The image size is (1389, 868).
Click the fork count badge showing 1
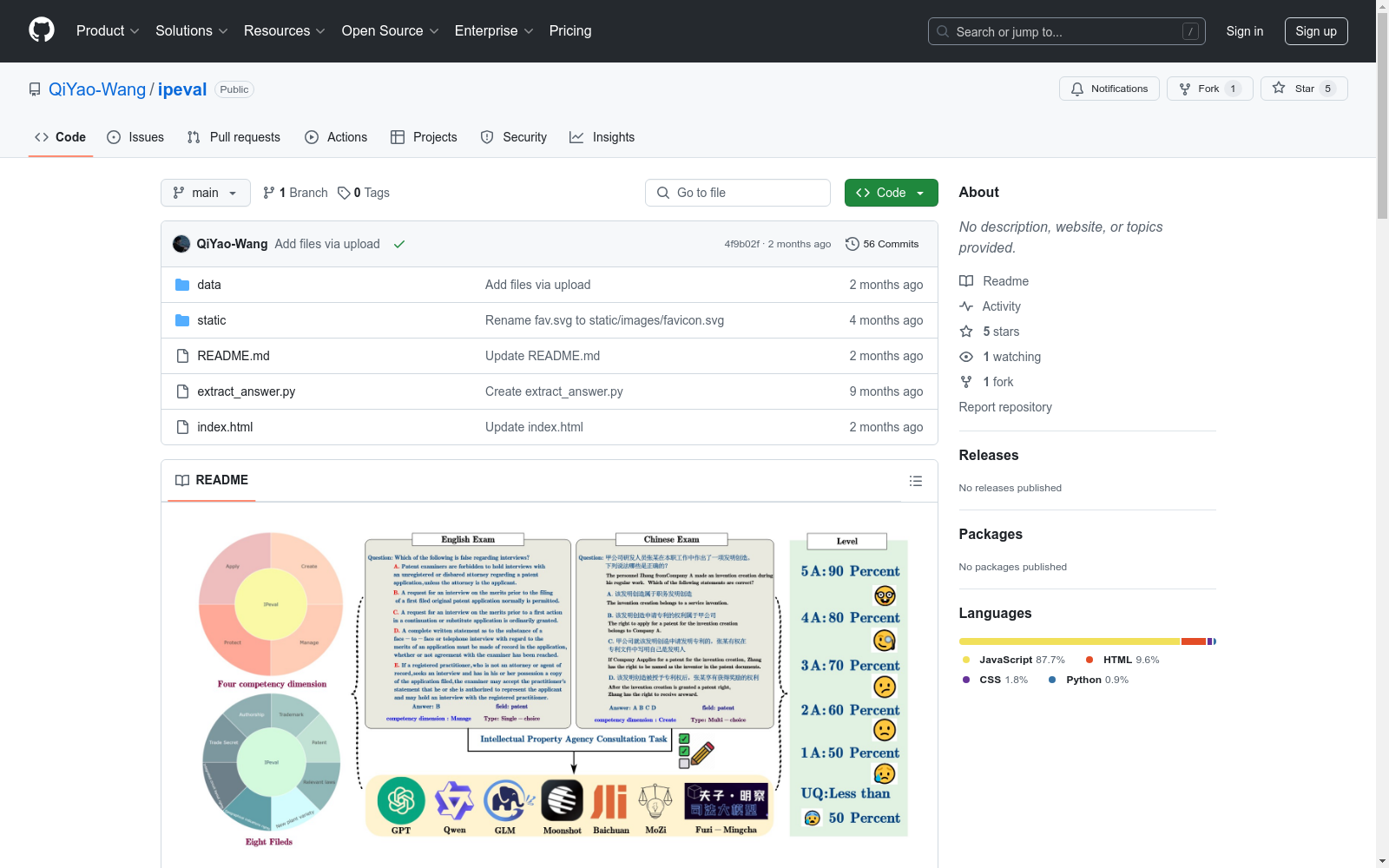pos(1233,89)
